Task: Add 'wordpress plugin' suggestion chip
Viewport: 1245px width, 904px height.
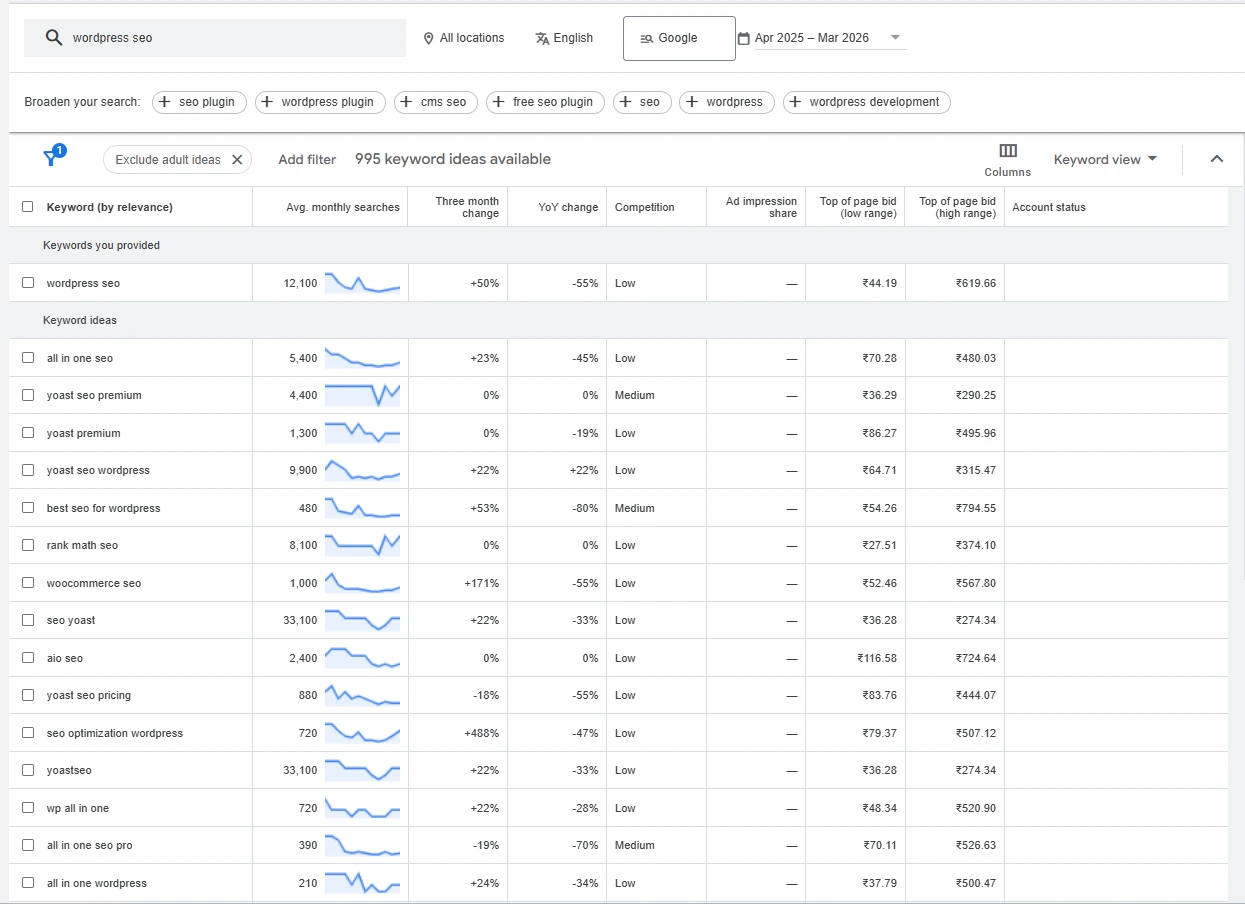Action: click(x=320, y=102)
